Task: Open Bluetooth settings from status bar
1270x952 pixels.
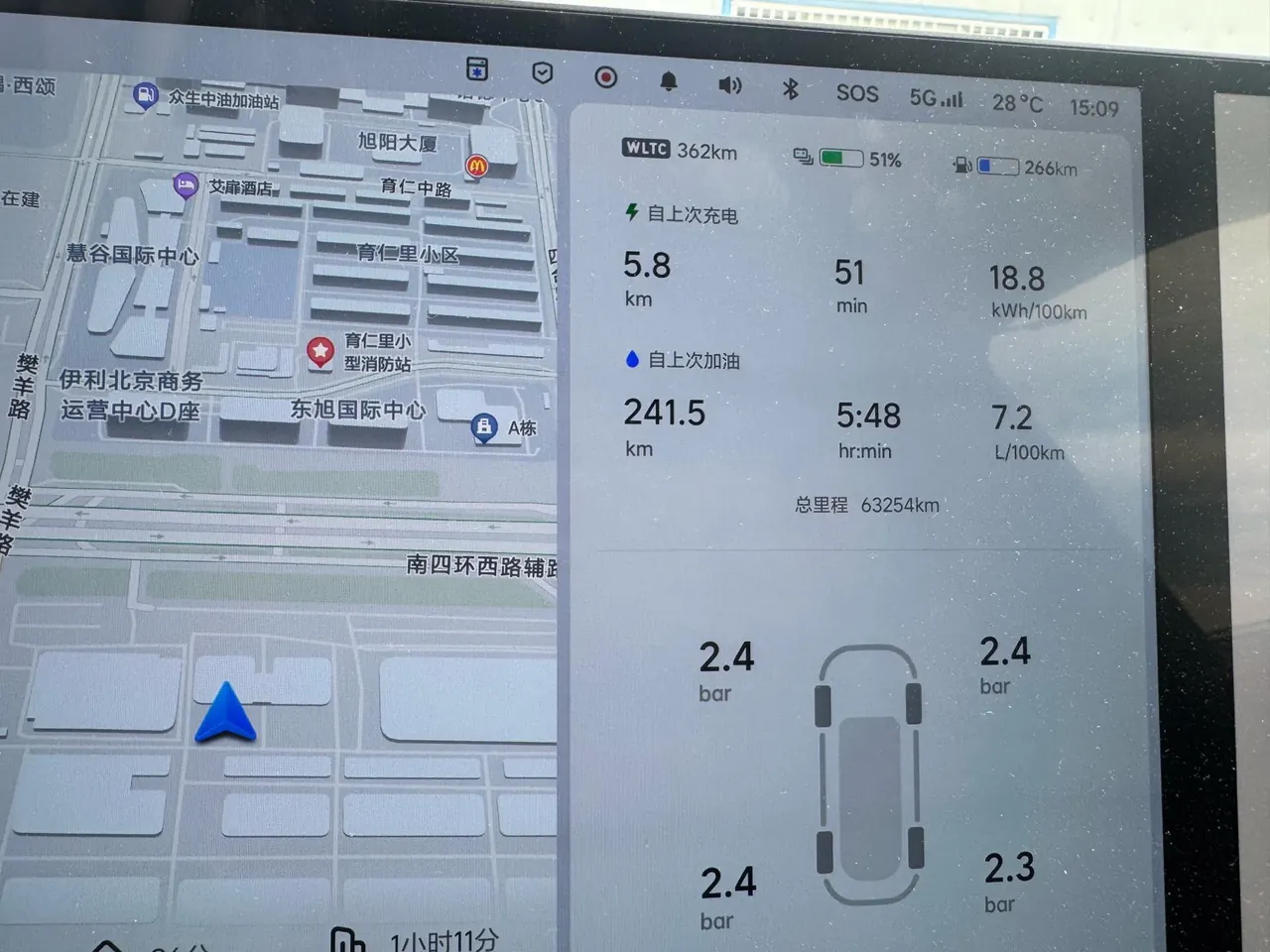Action: (791, 89)
